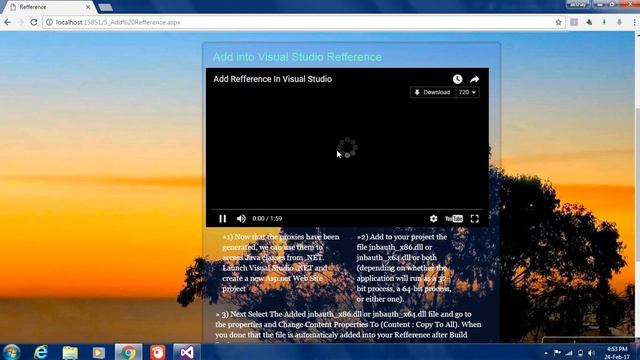Click the video title 'Add Refference In Visual Studio'
The width and height of the screenshot is (640, 360).
(x=273, y=79)
